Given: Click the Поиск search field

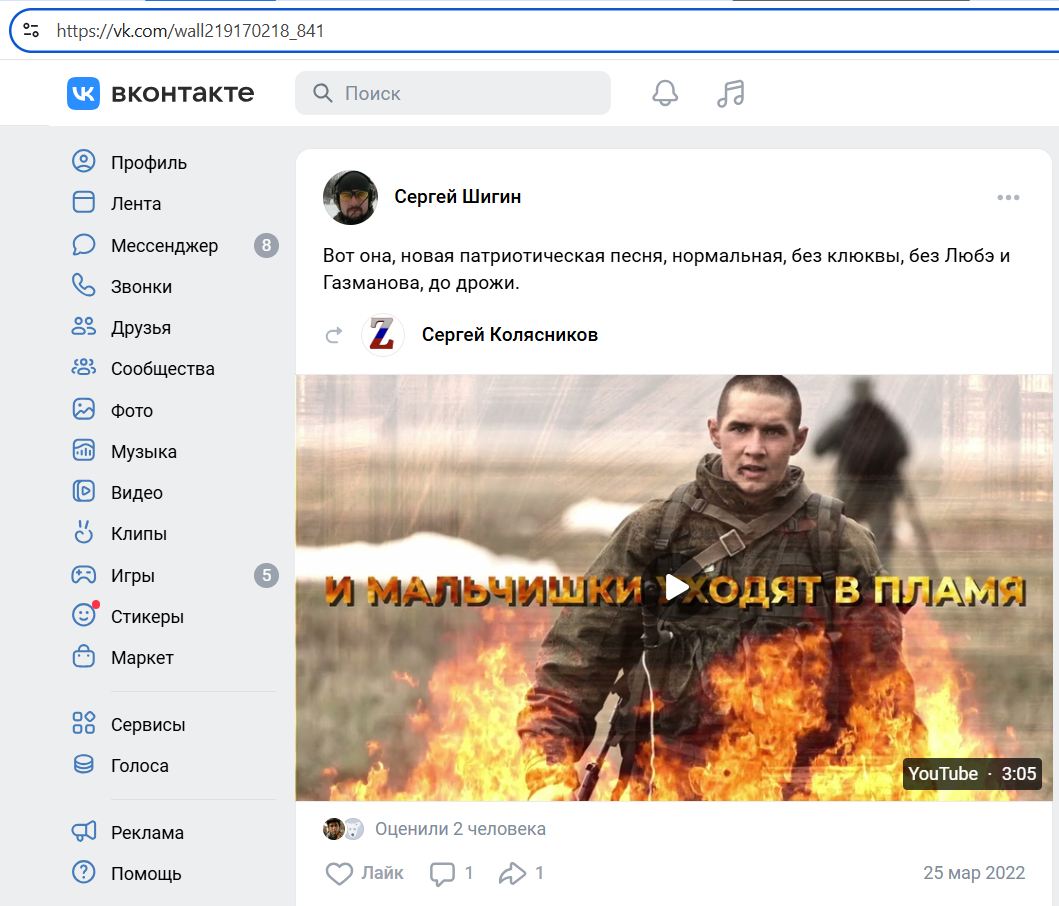Looking at the screenshot, I should (x=450, y=92).
